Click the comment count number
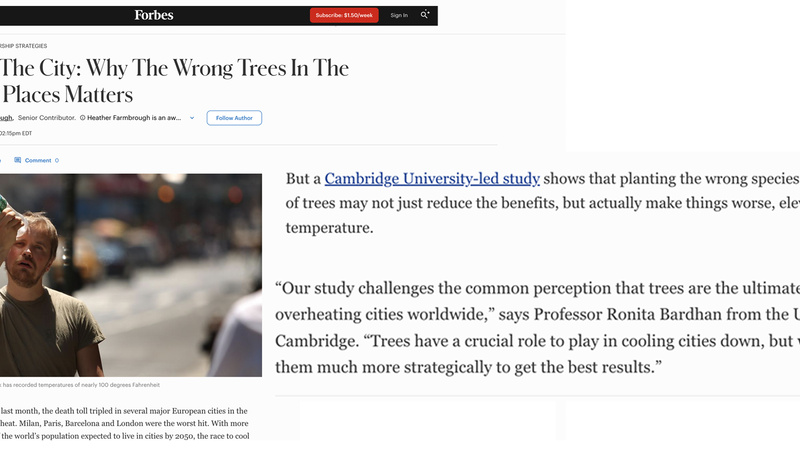Image resolution: width=800 pixels, height=450 pixels. (x=57, y=160)
